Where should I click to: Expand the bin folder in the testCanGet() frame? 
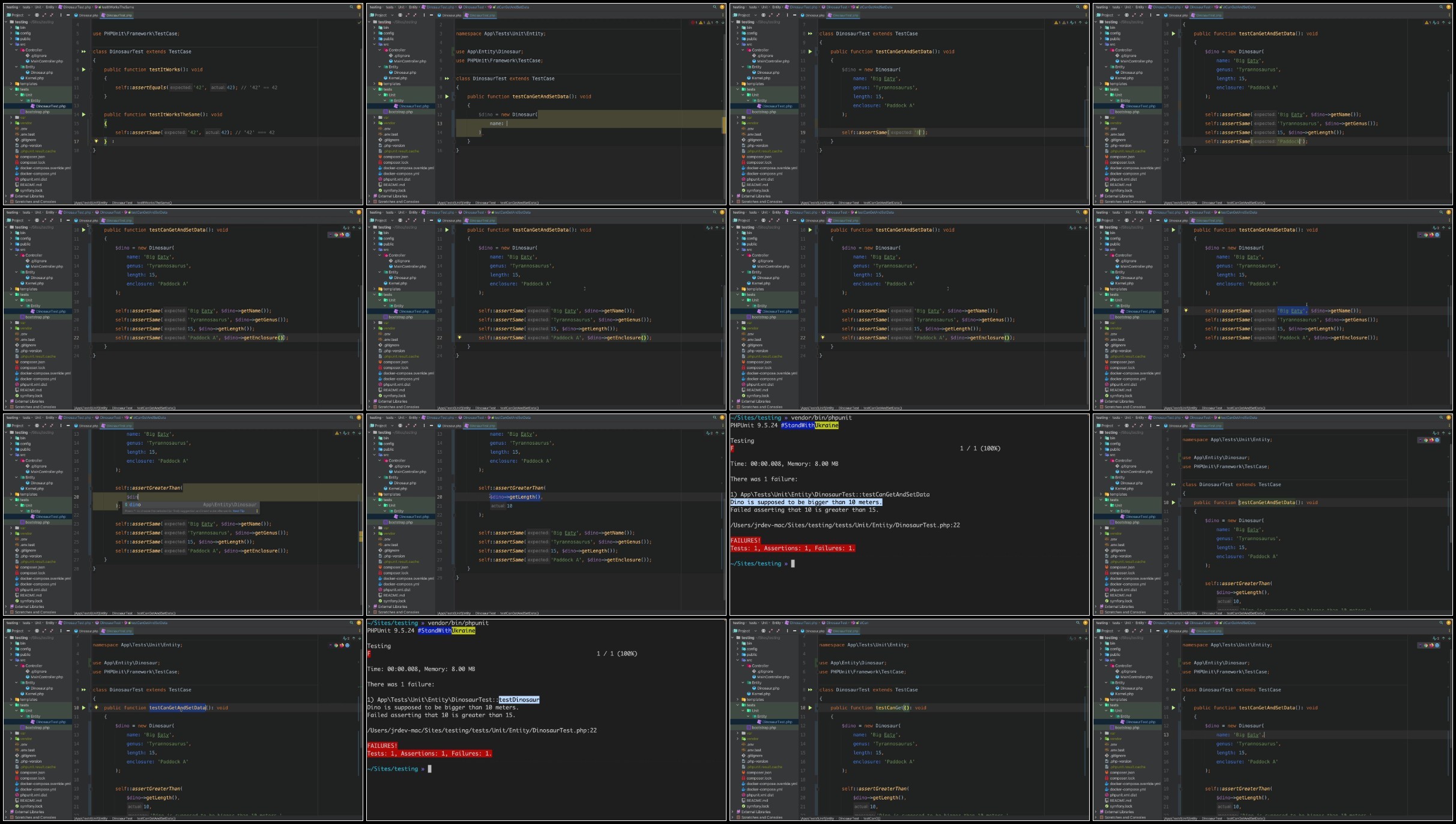point(738,643)
